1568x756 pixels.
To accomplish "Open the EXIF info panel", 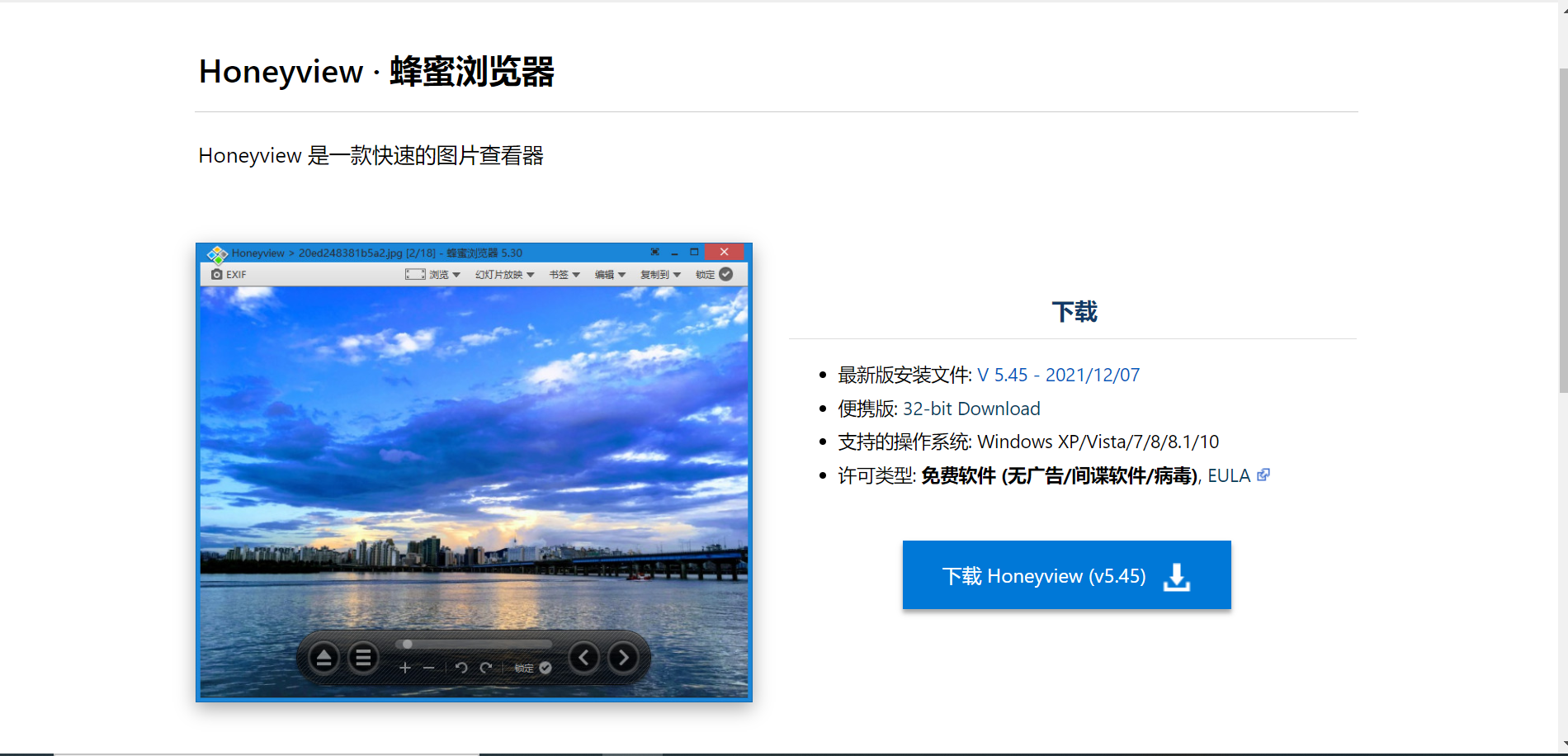I will [x=229, y=273].
